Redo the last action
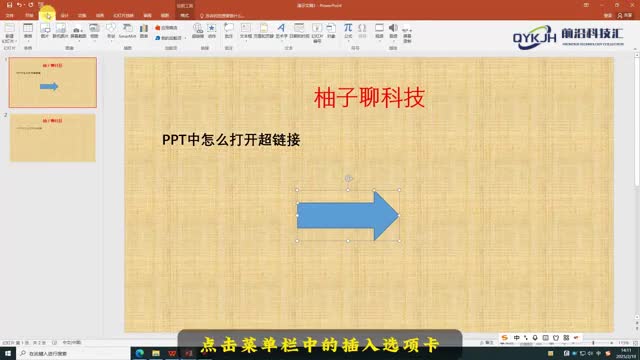 (31, 5)
